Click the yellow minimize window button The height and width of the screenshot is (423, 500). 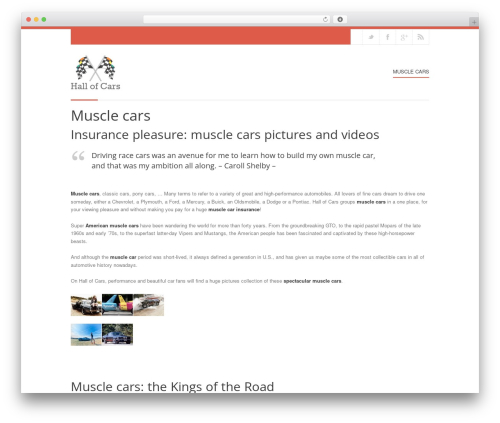pyautogui.click(x=36, y=20)
